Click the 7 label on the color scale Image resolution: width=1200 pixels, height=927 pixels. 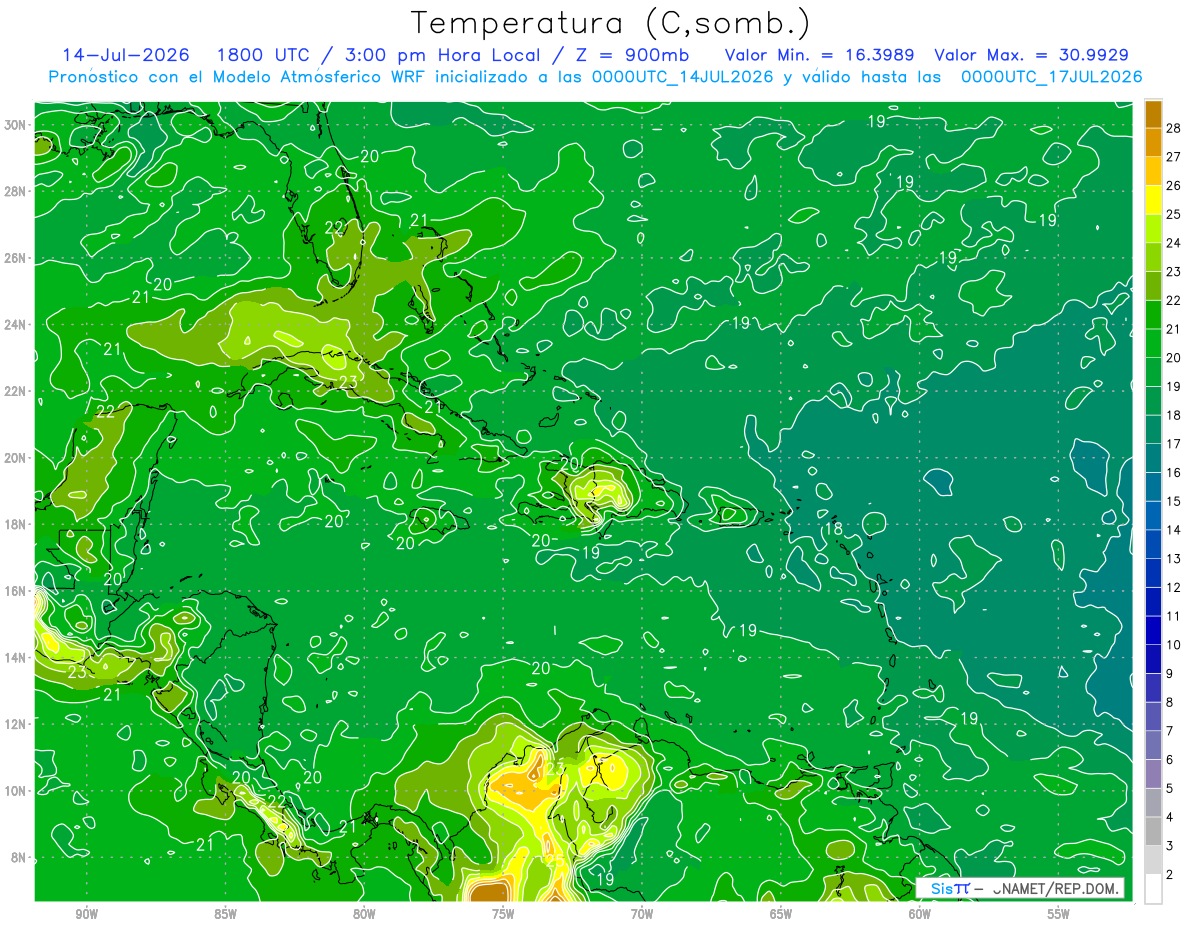pyautogui.click(x=1169, y=731)
